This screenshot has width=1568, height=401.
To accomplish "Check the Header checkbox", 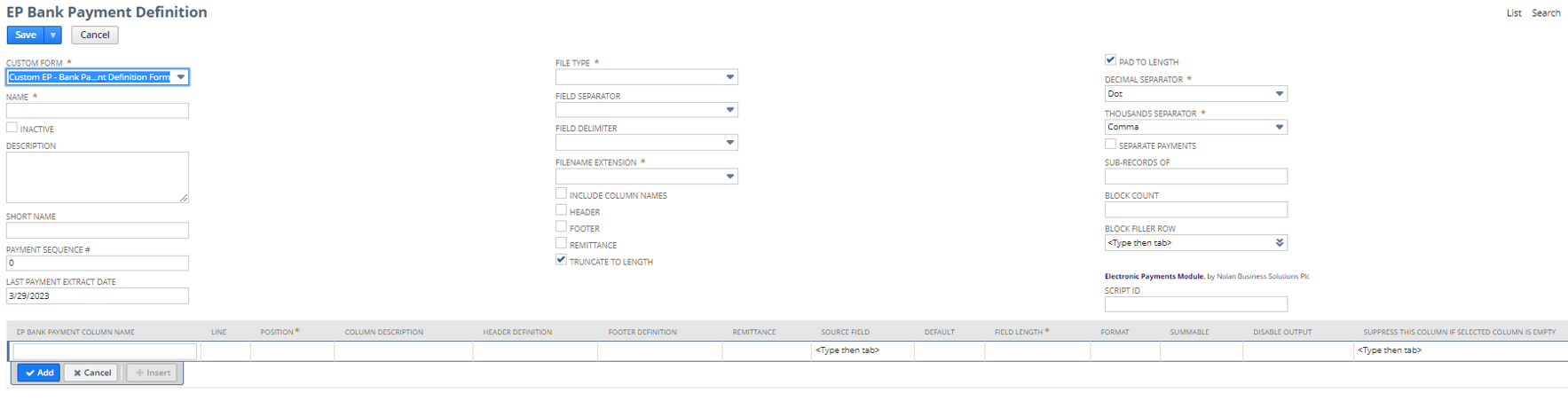I will tap(561, 210).
